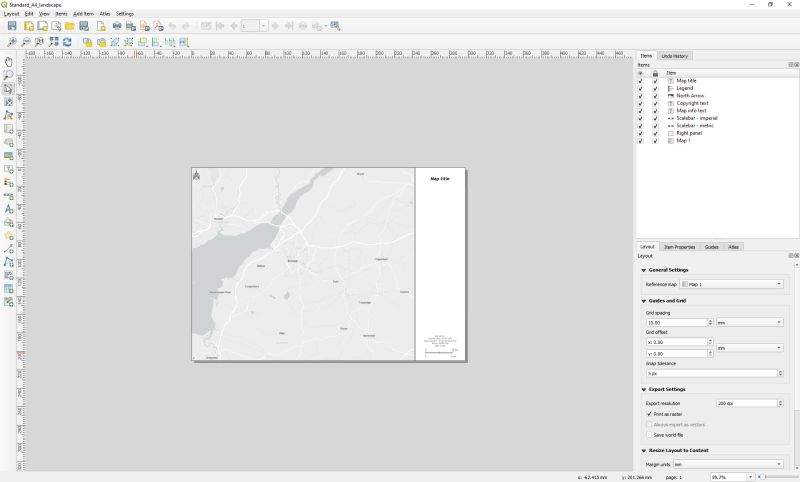This screenshot has height=482, width=800.
Task: Open the Margin units dropdown
Action: click(728, 464)
